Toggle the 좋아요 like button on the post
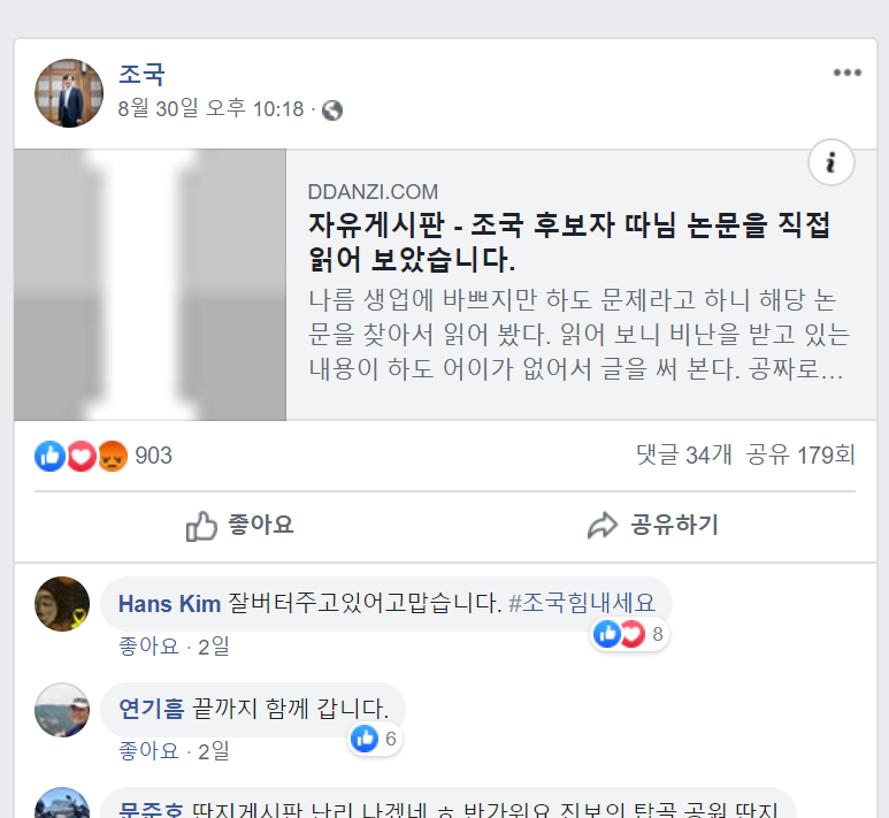 coord(240,525)
